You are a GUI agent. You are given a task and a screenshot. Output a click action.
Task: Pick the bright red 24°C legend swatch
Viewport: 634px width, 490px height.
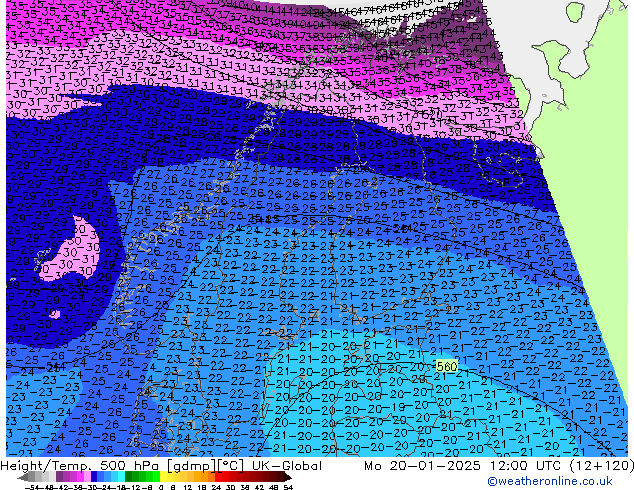point(218,477)
